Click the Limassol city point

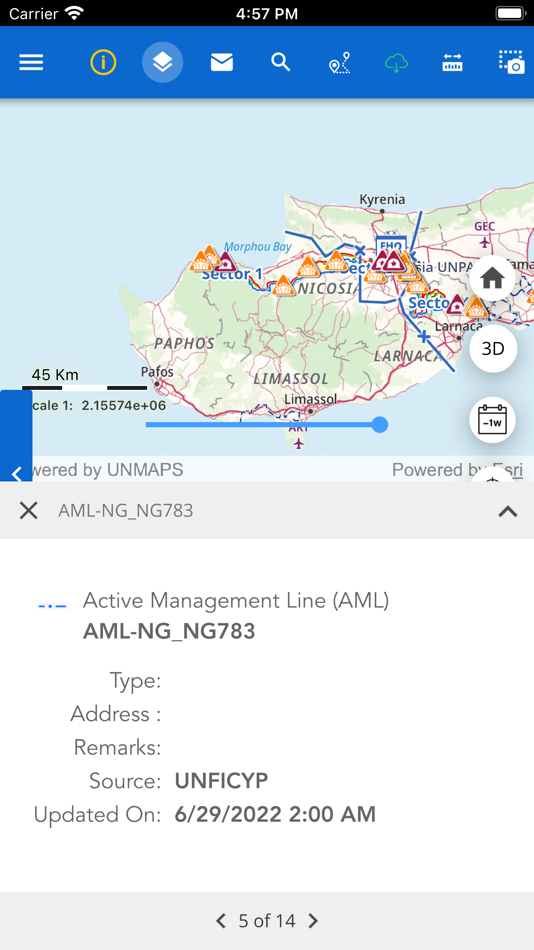click(310, 411)
